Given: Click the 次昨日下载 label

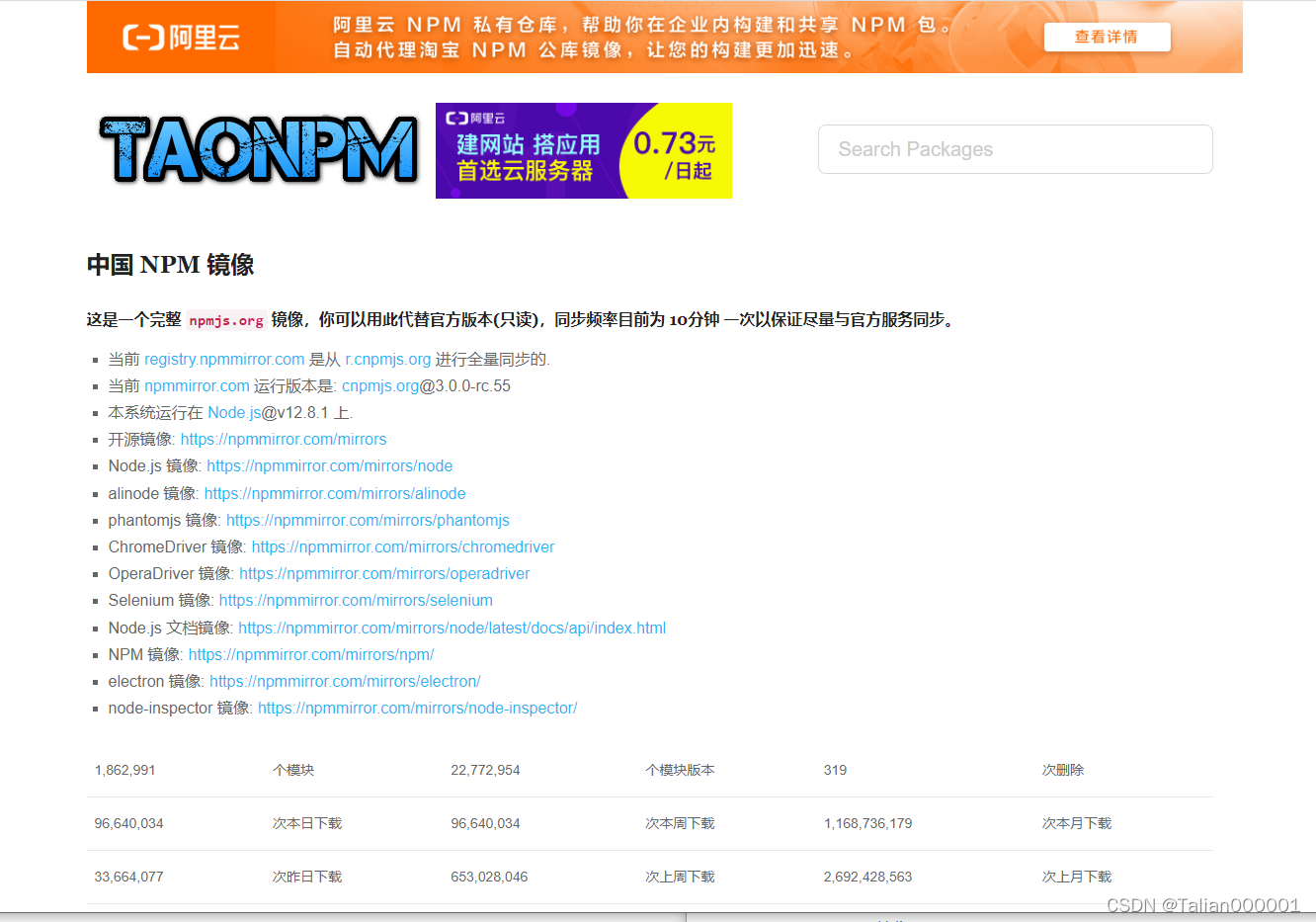Looking at the screenshot, I should click(307, 877).
